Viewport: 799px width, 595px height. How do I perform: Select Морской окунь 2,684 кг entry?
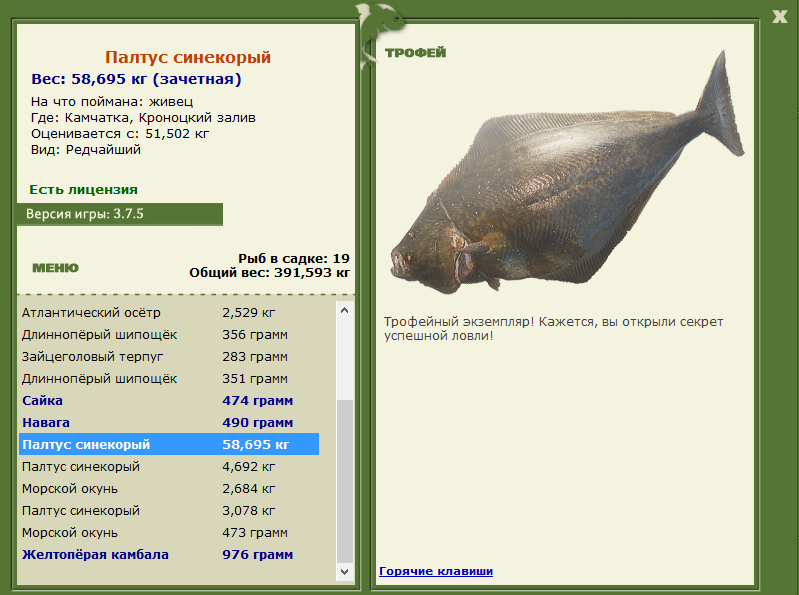pos(169,489)
